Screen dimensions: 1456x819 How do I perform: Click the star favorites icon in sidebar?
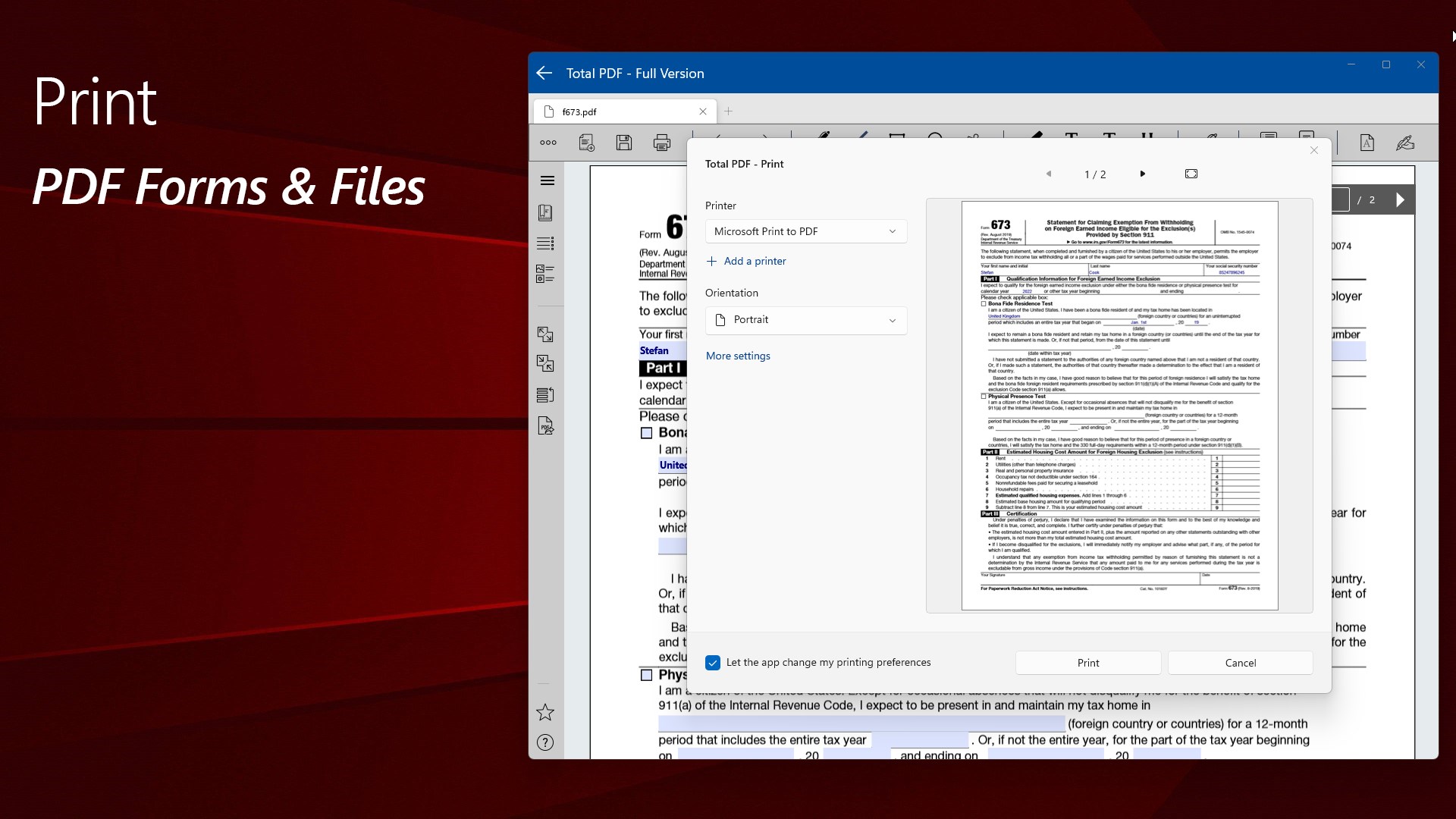tap(545, 712)
